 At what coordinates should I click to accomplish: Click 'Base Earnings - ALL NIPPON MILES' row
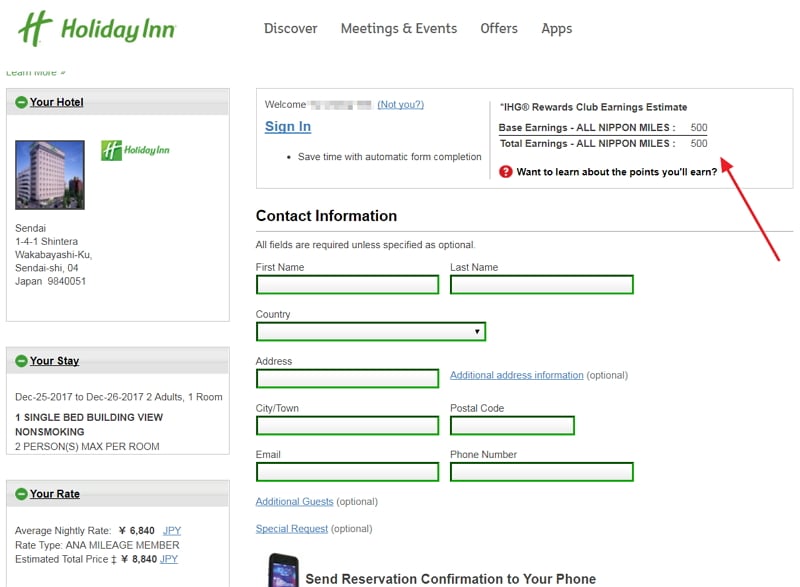pos(603,127)
